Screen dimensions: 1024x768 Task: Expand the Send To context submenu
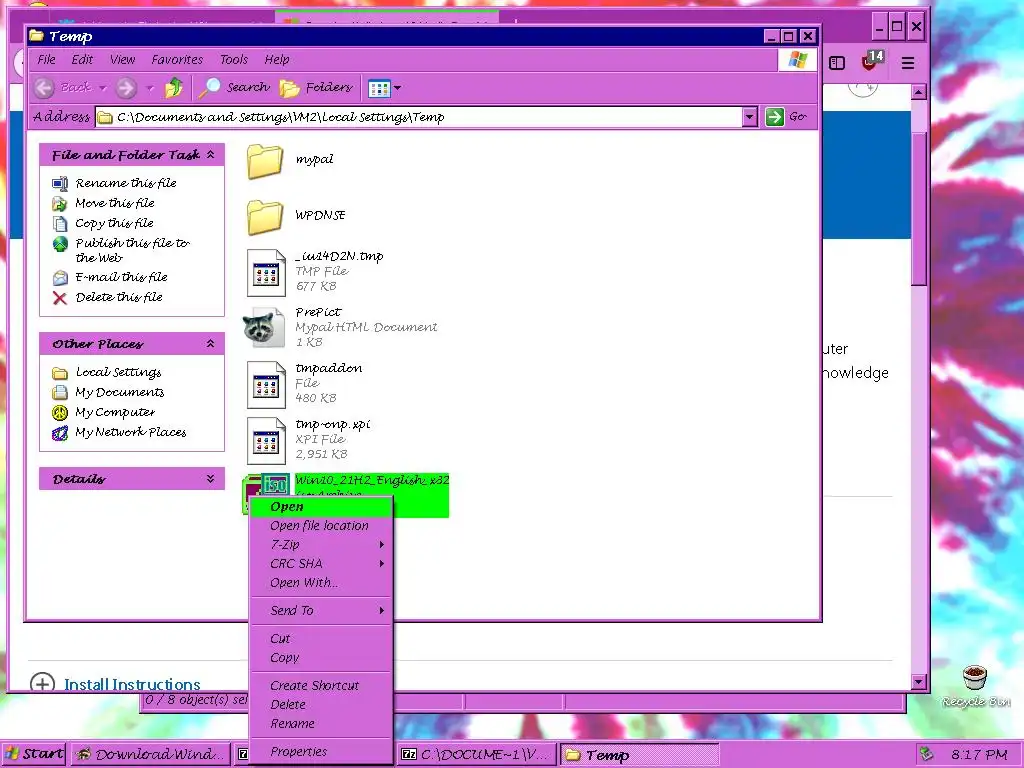pyautogui.click(x=321, y=611)
